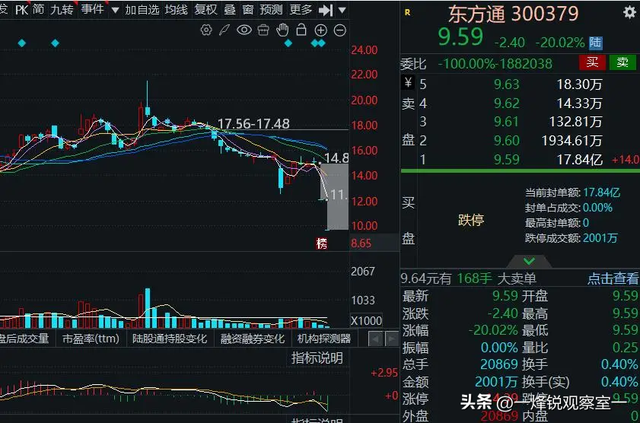This screenshot has height=423, width=640.
Task: Open the toolbox icon
Action: 263,30
